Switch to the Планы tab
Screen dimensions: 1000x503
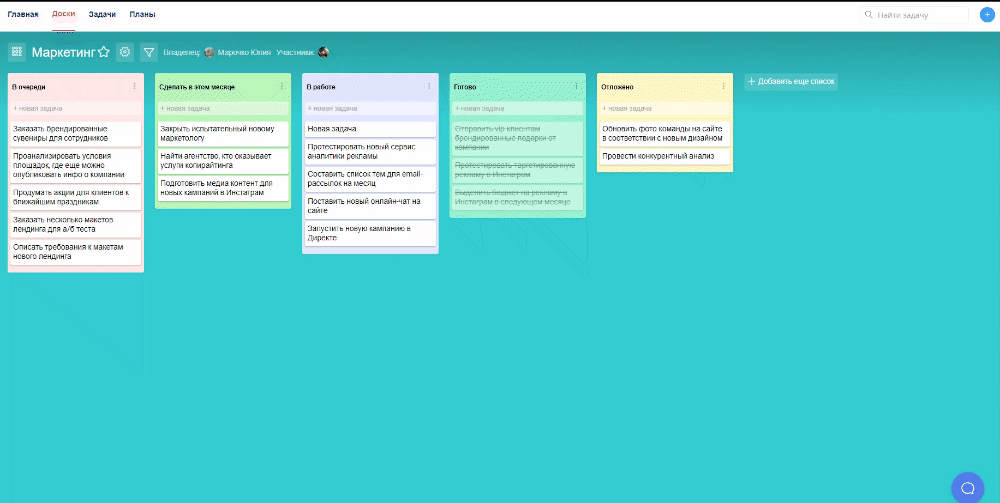click(142, 15)
